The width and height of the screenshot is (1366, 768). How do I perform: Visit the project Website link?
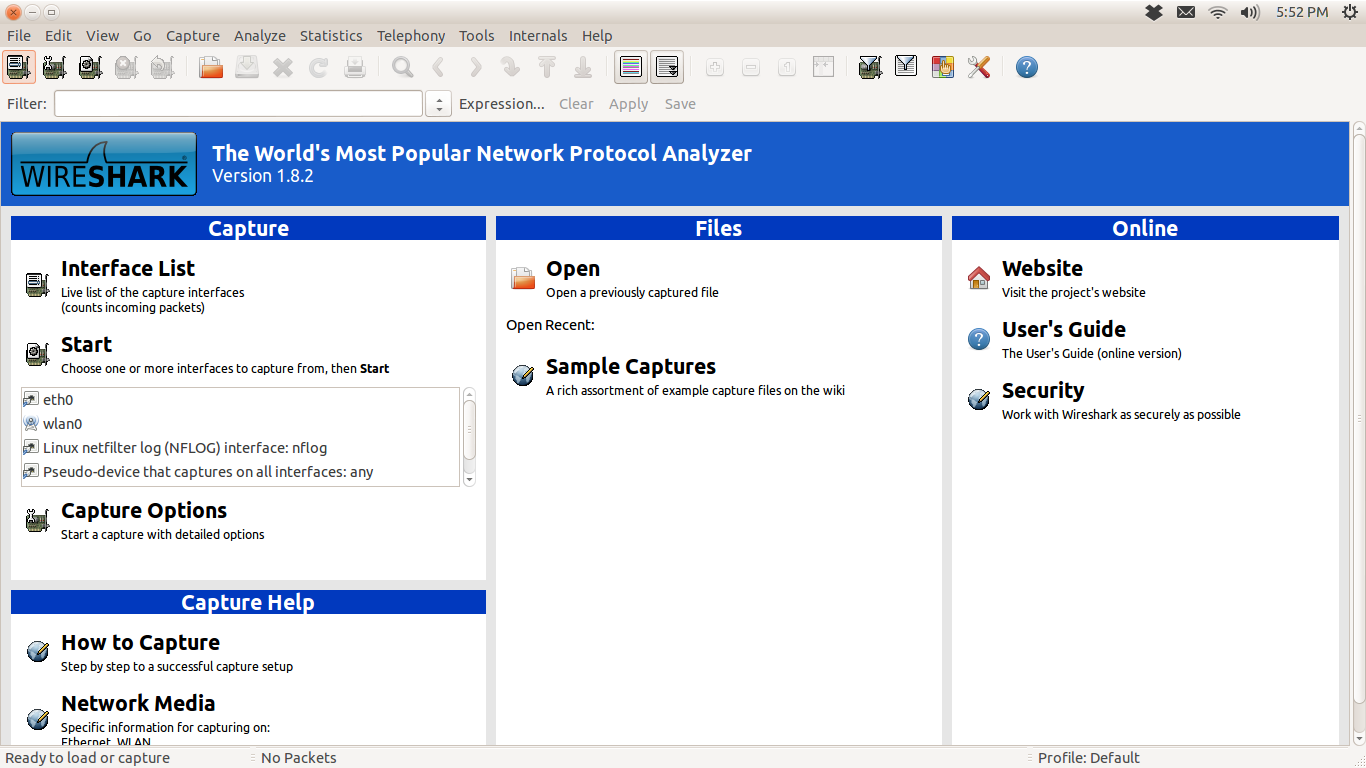point(1042,268)
